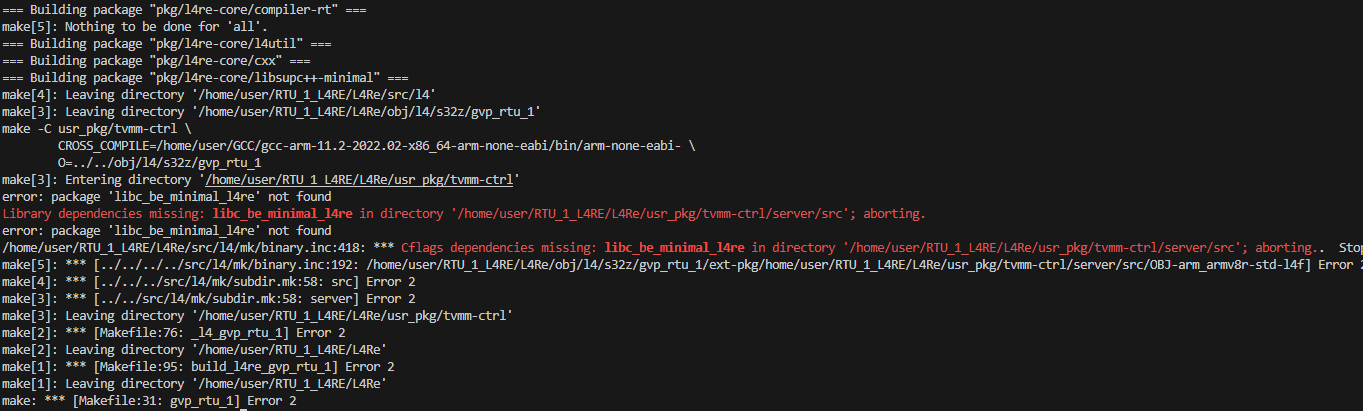The width and height of the screenshot is (1363, 411).
Task: Click the 'make -C usr_pkg/tvmm-ctrl' command line
Action: (x=98, y=129)
